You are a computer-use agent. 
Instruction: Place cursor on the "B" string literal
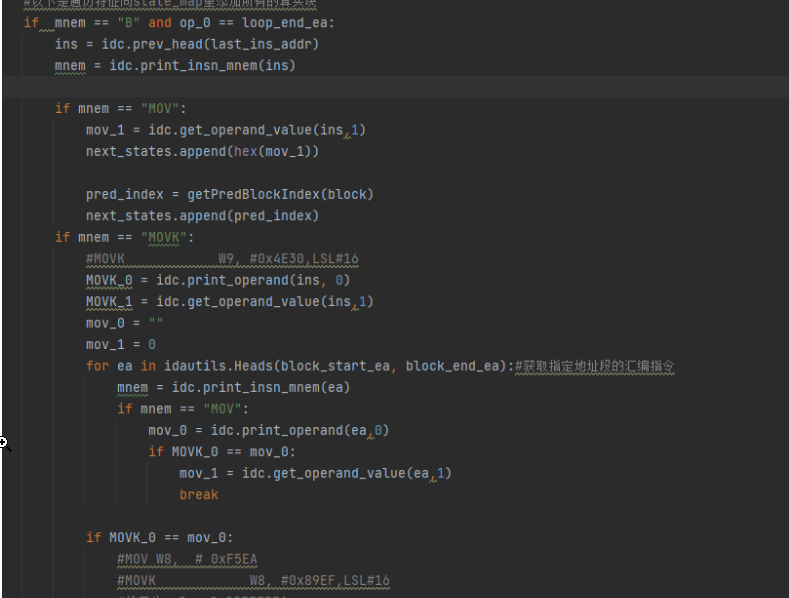tap(128, 23)
